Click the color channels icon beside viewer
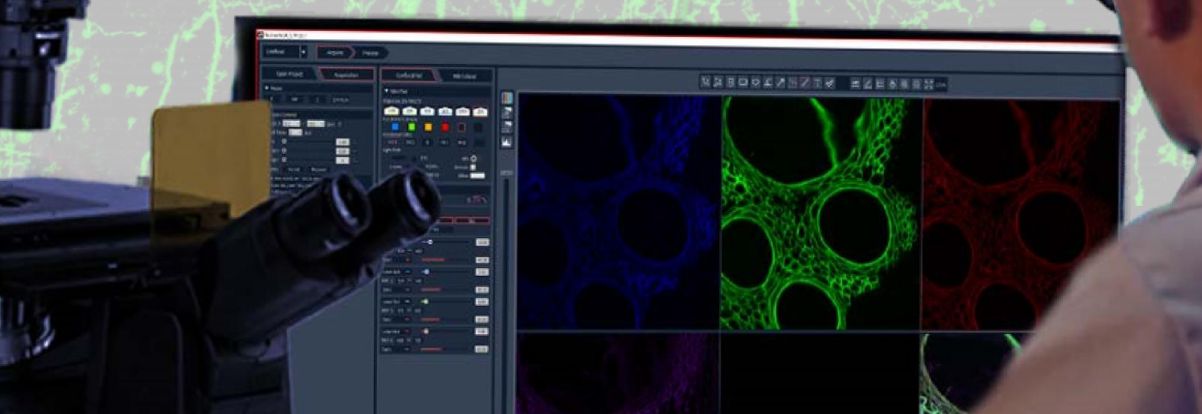 point(507,98)
